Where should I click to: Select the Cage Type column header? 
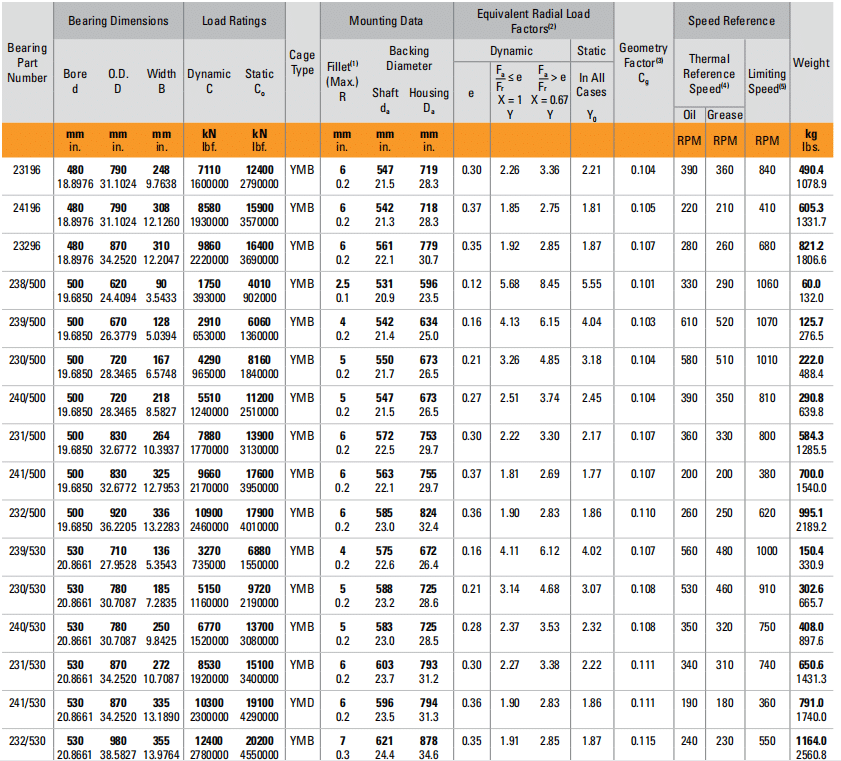pos(301,63)
